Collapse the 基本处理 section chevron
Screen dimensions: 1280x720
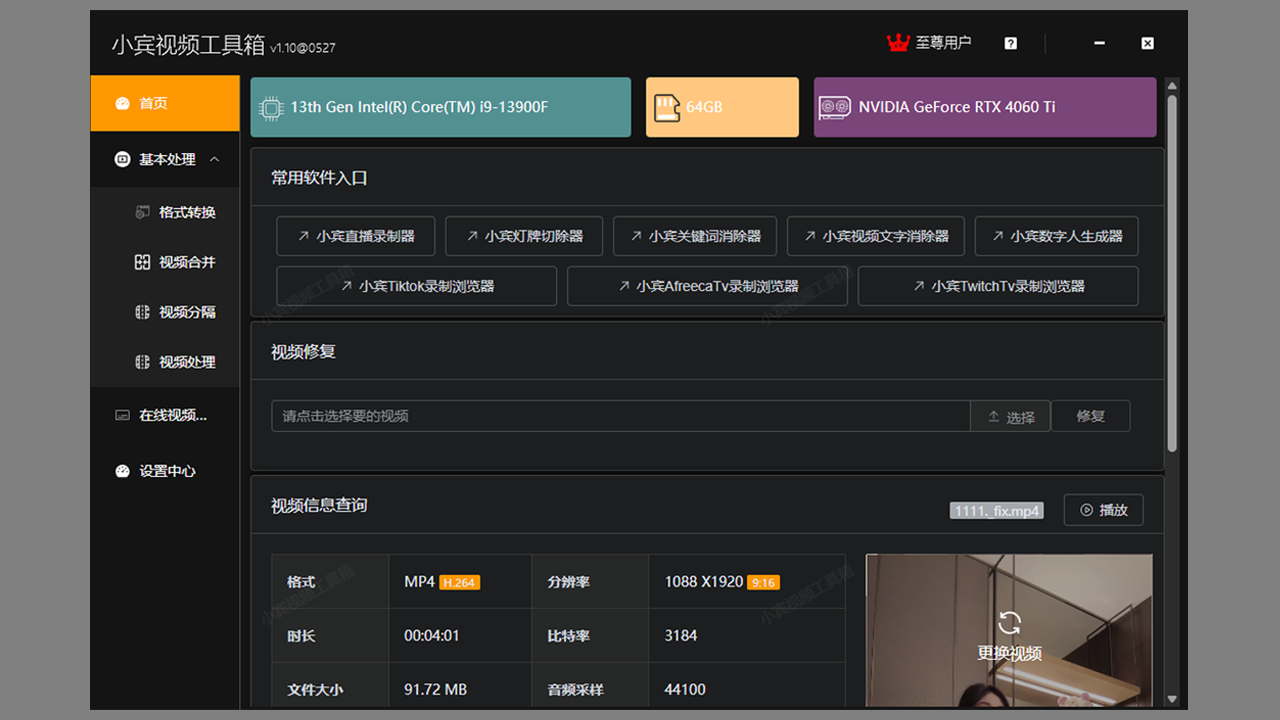click(214, 158)
